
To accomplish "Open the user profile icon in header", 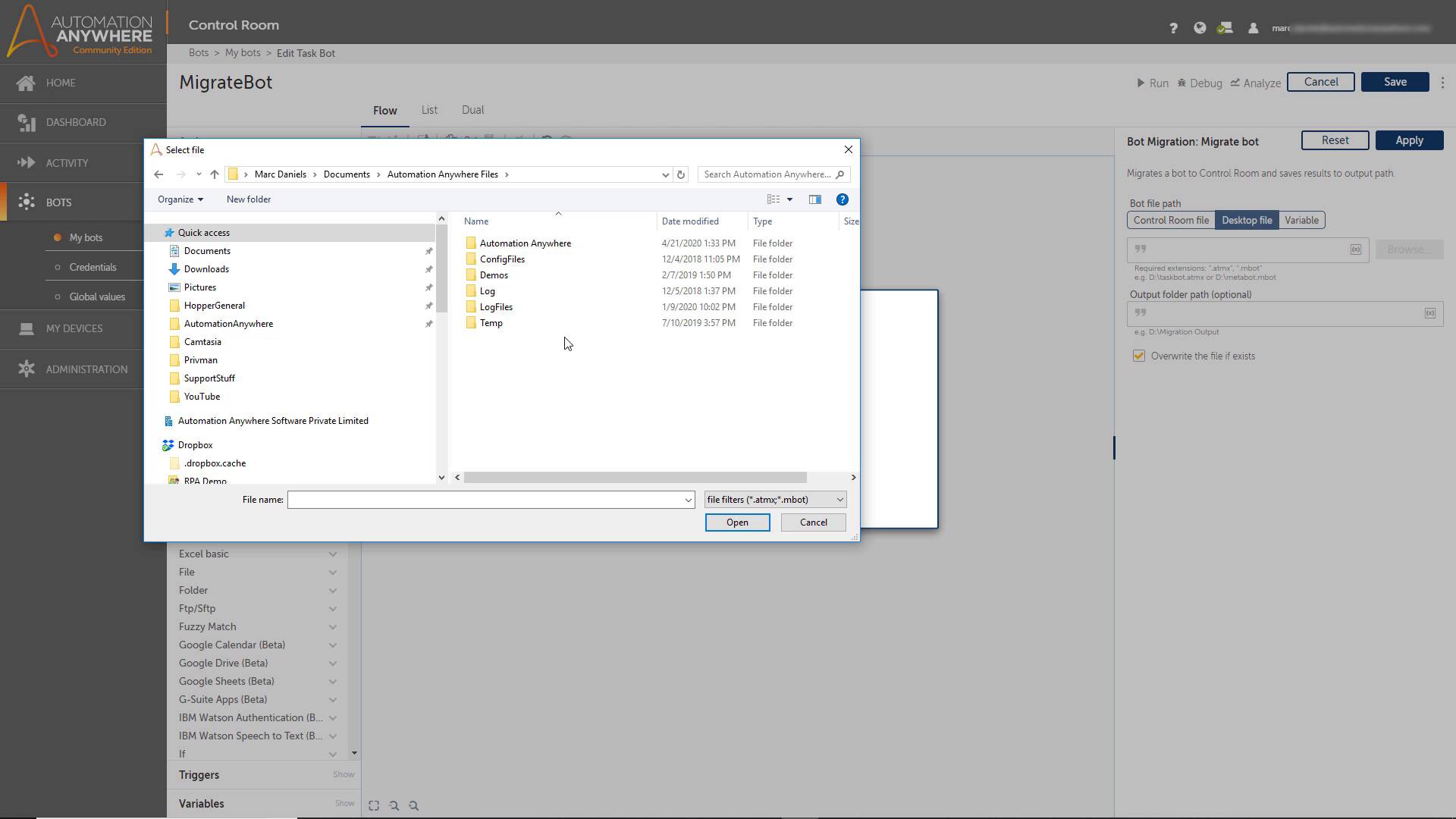I will 1253,28.
